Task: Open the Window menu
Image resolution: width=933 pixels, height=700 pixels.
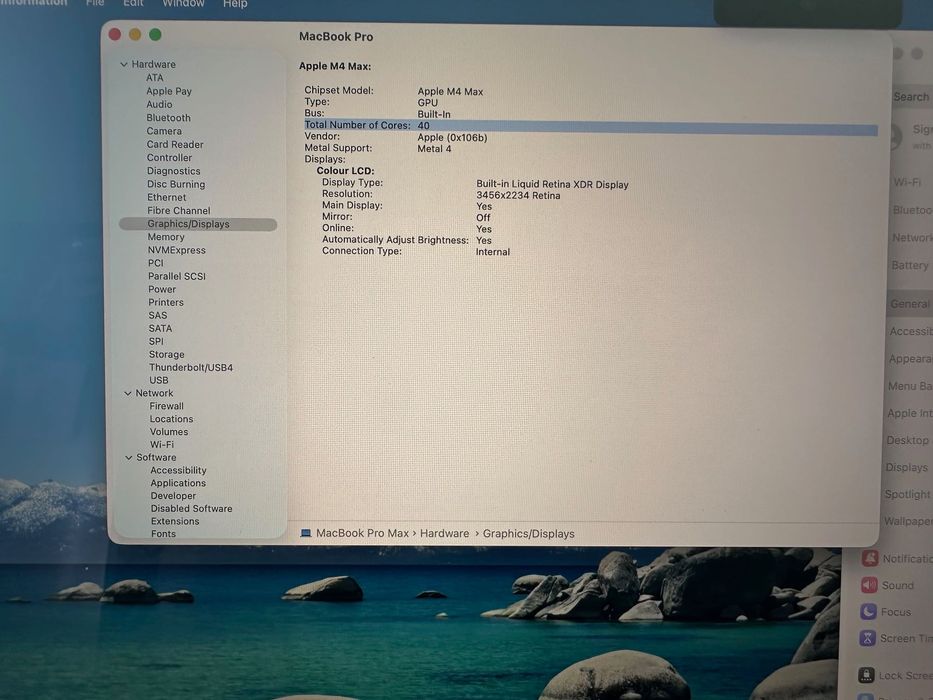Action: point(183,3)
